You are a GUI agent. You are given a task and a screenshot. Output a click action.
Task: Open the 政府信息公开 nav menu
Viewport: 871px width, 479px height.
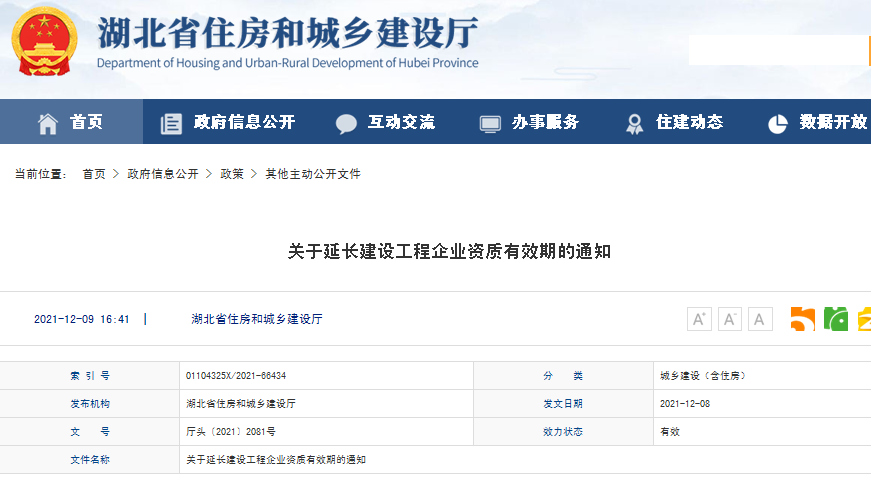244,122
